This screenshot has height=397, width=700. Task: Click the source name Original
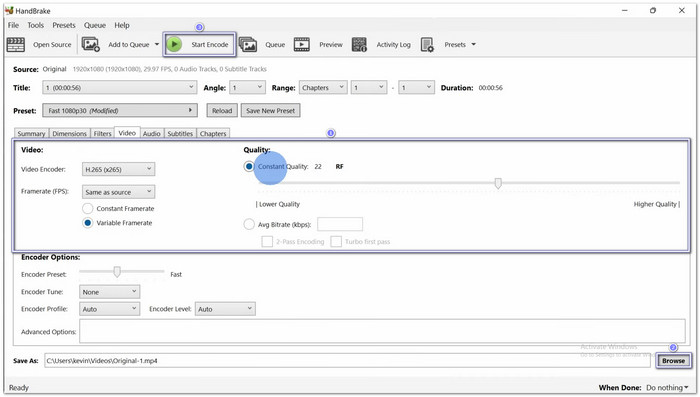pyautogui.click(x=54, y=69)
